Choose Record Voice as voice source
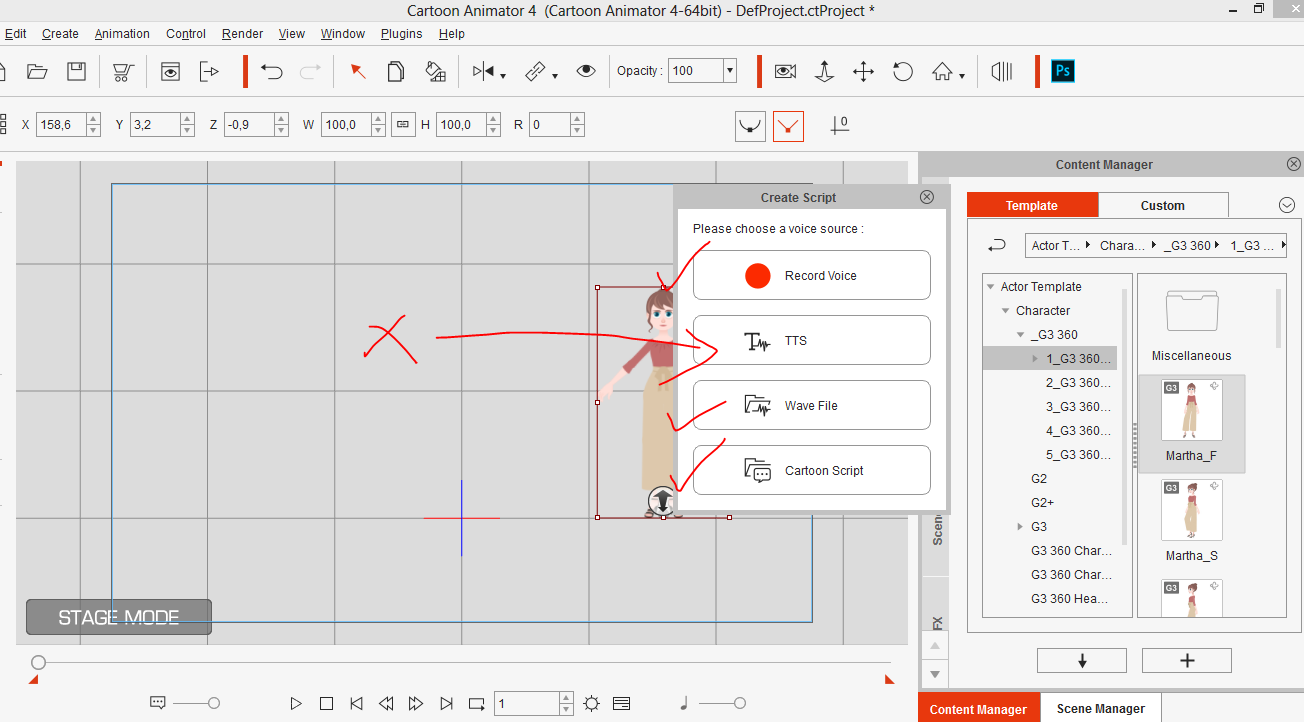 pyautogui.click(x=811, y=275)
